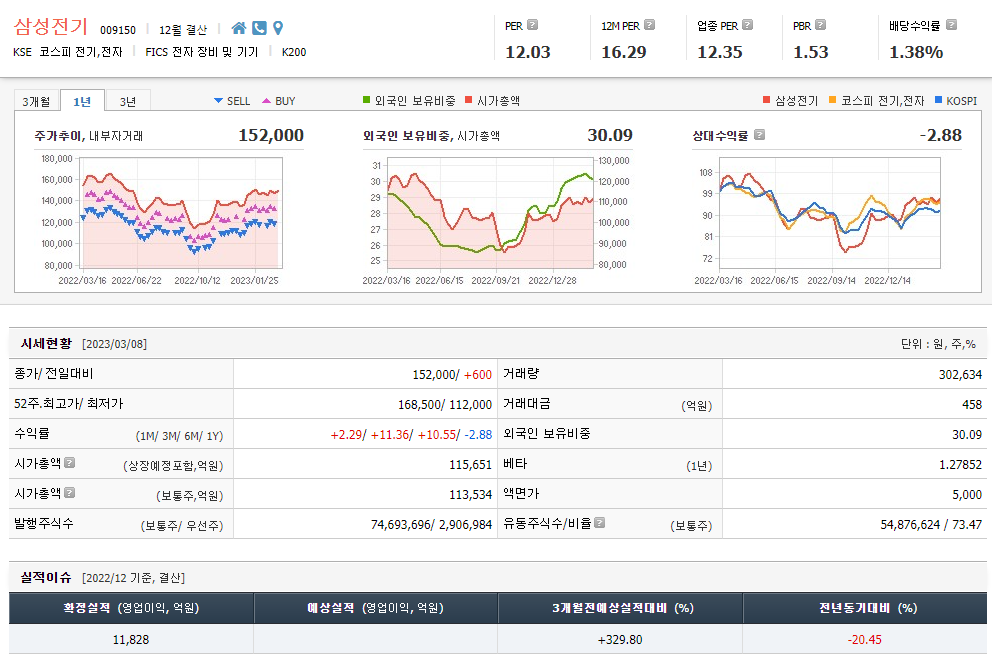The height and width of the screenshot is (662, 992).
Task: Click the -20.45 year-over-year cell
Action: (x=865, y=639)
